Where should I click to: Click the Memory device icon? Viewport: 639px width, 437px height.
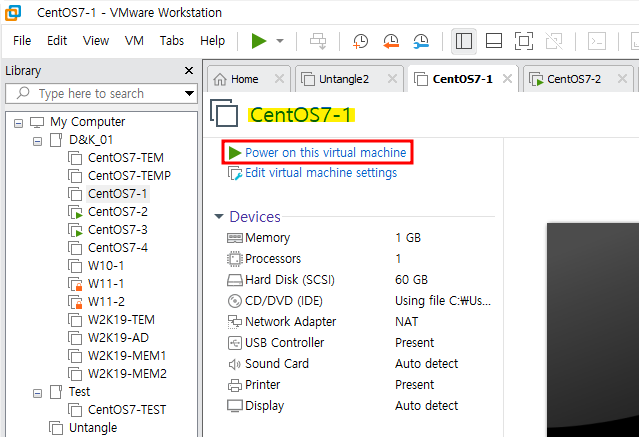coord(235,238)
